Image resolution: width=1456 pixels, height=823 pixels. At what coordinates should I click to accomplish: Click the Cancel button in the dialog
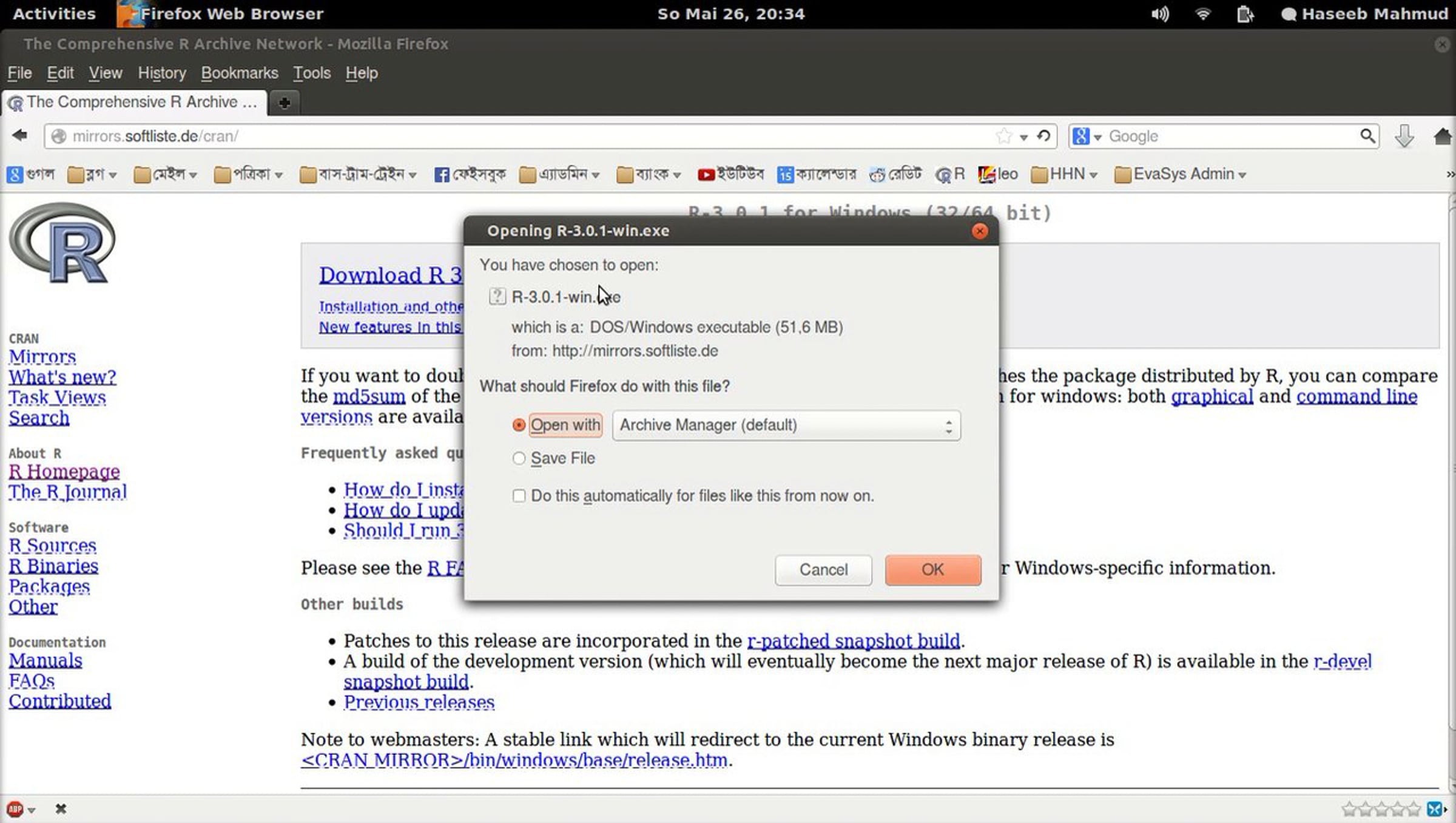point(823,570)
